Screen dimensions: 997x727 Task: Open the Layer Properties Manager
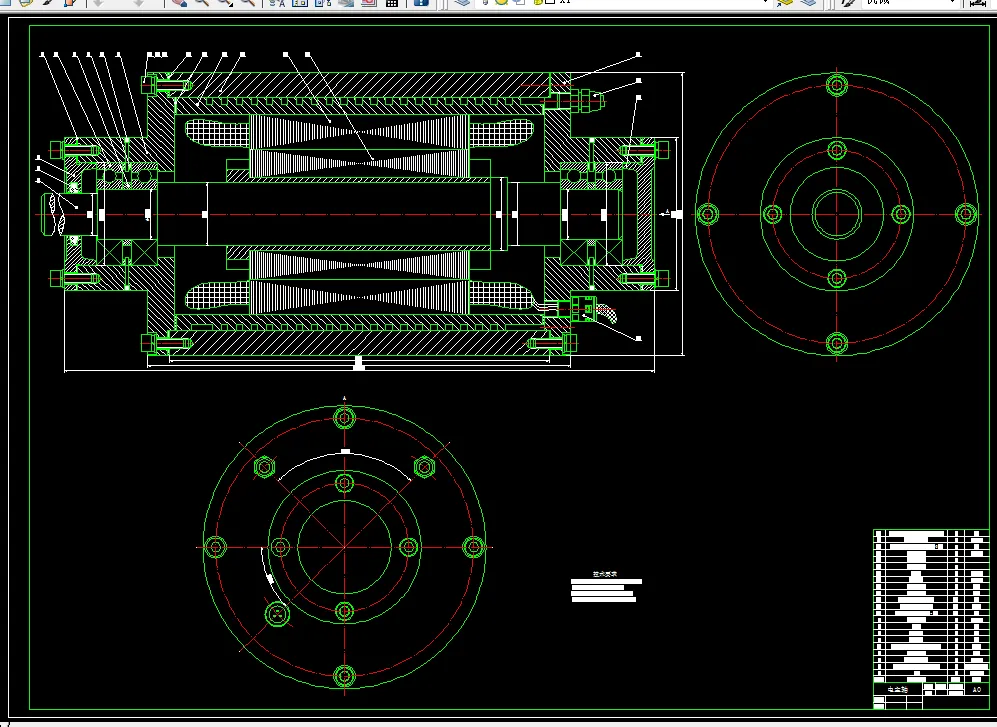point(461,3)
